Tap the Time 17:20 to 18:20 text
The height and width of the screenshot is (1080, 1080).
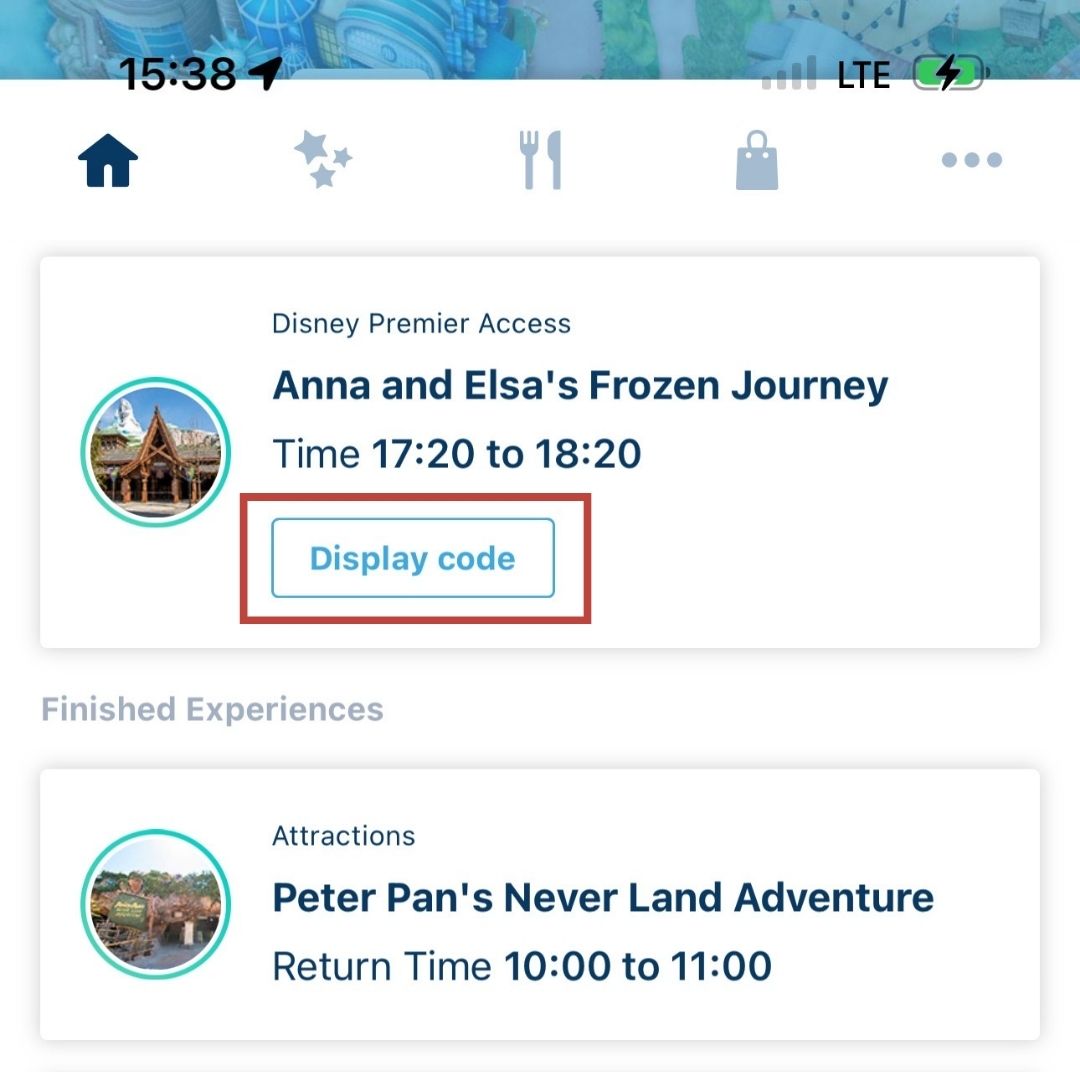pos(457,454)
